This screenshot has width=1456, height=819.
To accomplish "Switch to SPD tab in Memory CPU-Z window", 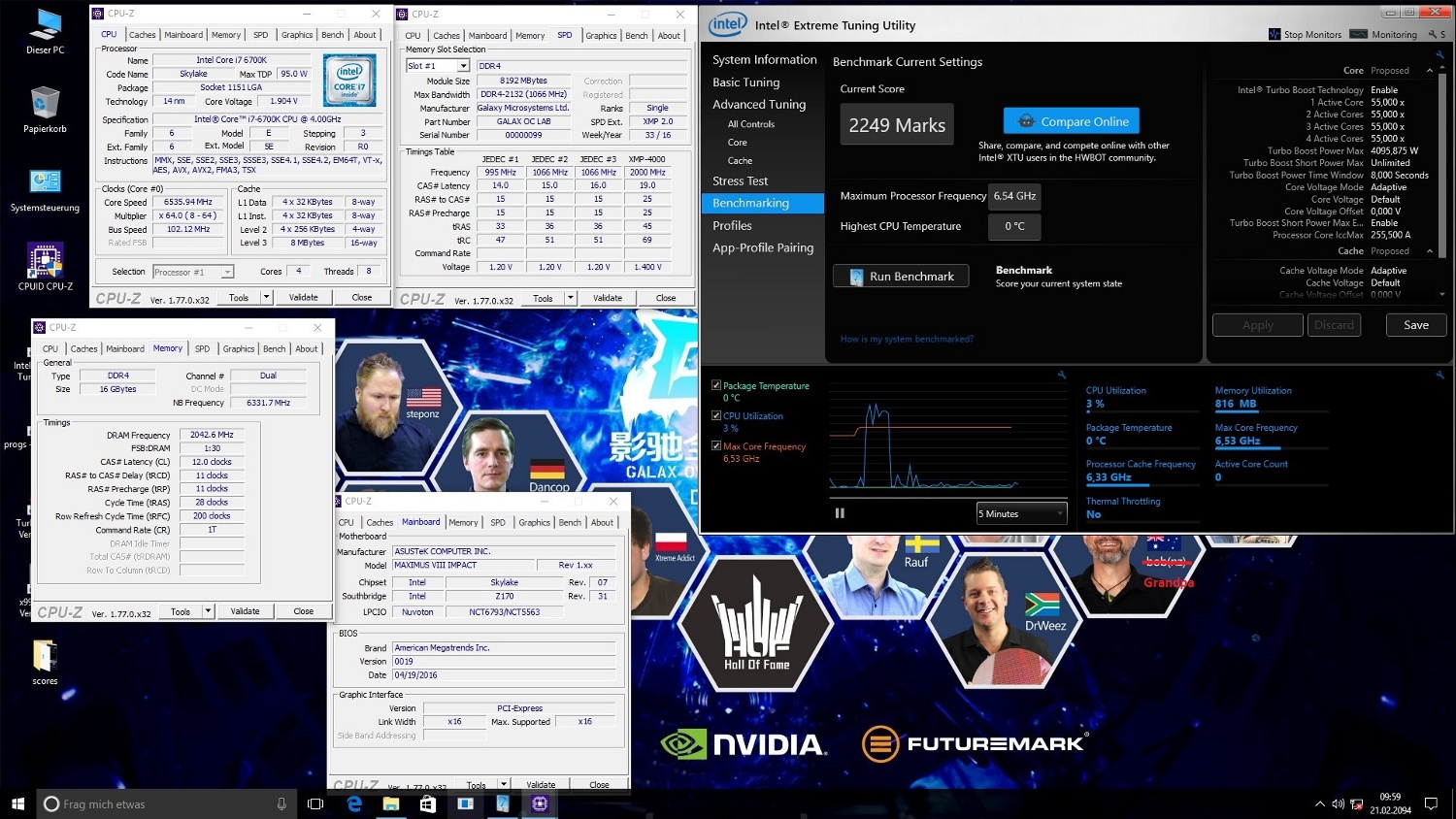I will (202, 349).
